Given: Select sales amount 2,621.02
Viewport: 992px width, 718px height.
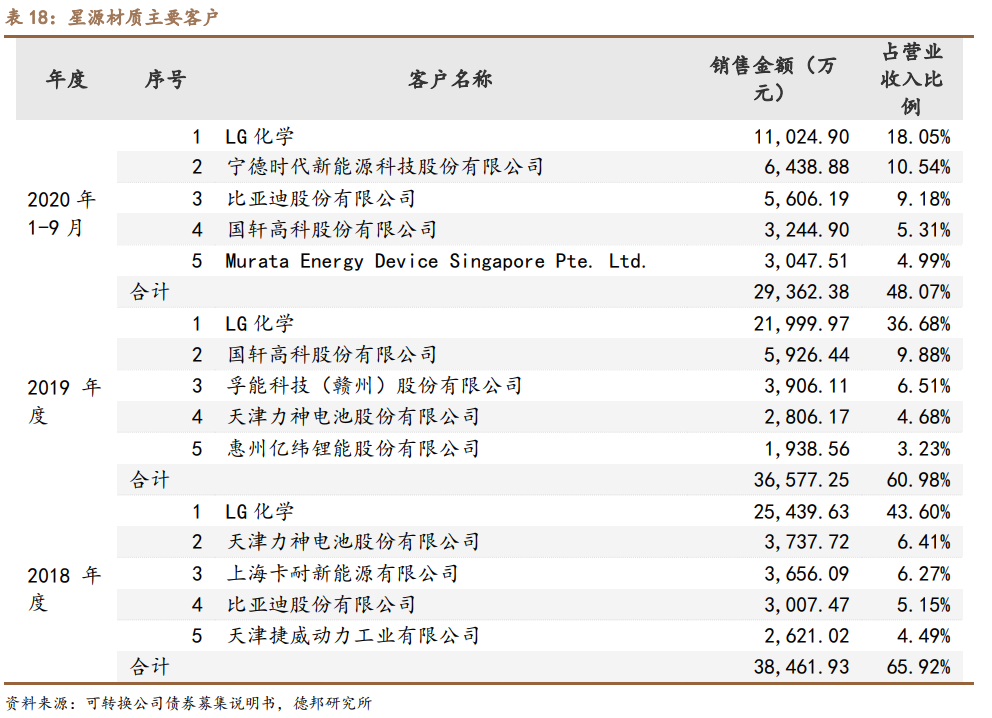Looking at the screenshot, I should pos(806,636).
